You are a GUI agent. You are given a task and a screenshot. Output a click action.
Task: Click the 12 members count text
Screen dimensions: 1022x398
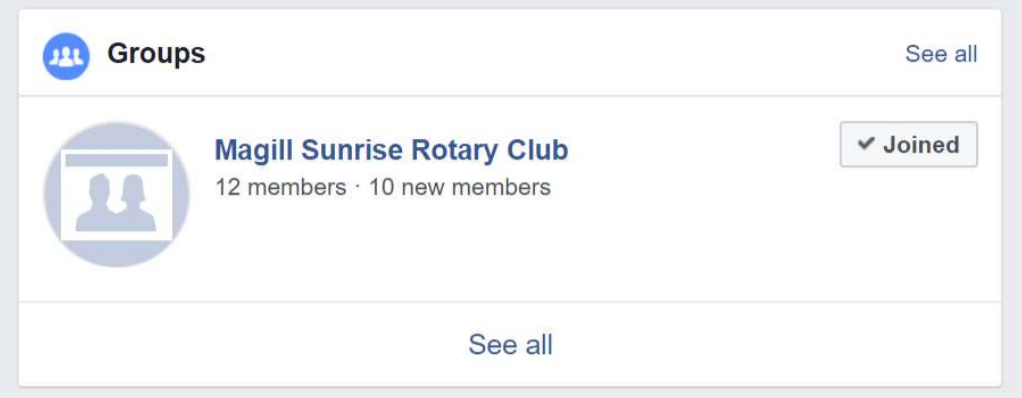click(x=280, y=188)
